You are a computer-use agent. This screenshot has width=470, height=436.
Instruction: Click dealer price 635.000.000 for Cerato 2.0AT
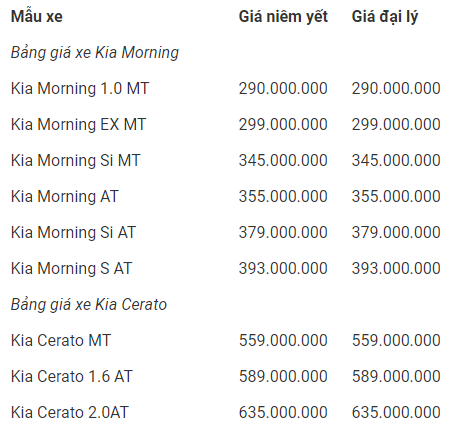[x=396, y=413]
